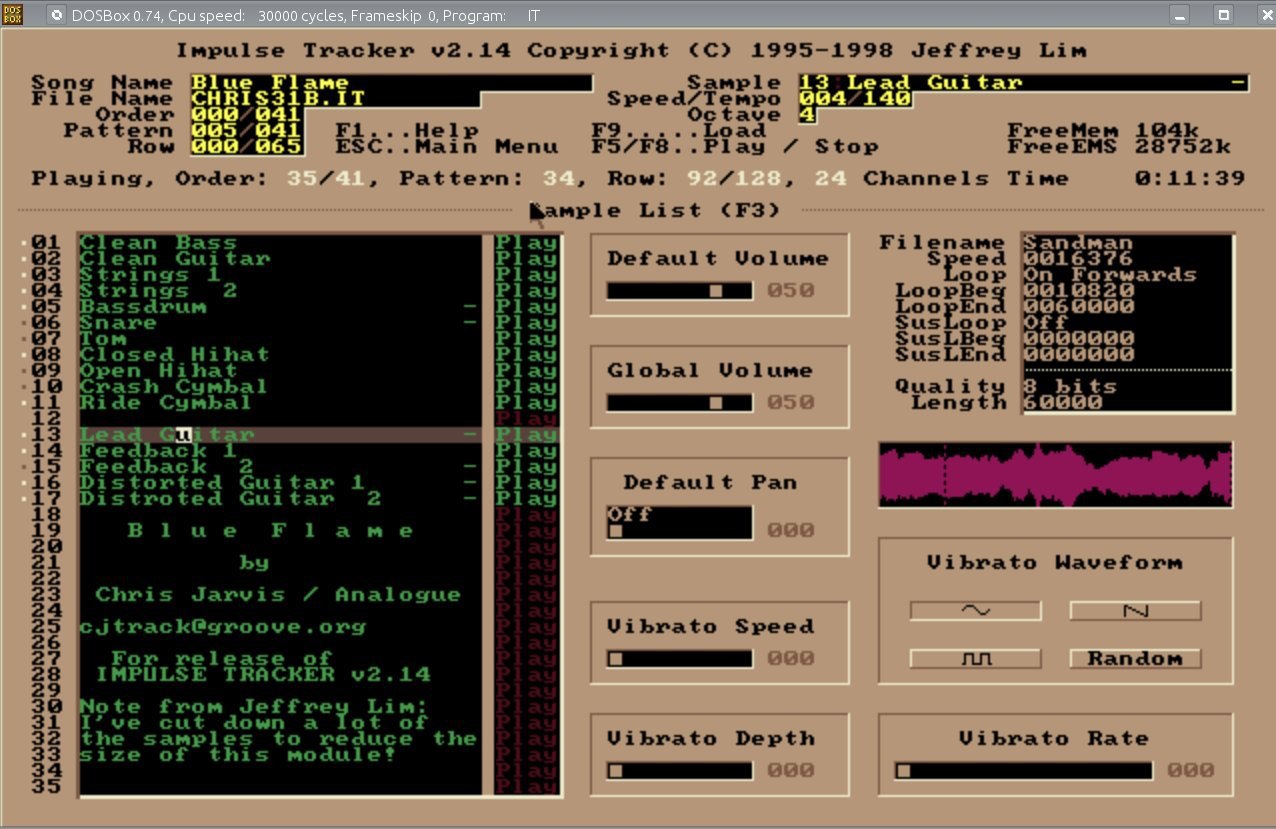
Task: Click the F5/F8..Play / Stop hint
Action: tap(735, 147)
